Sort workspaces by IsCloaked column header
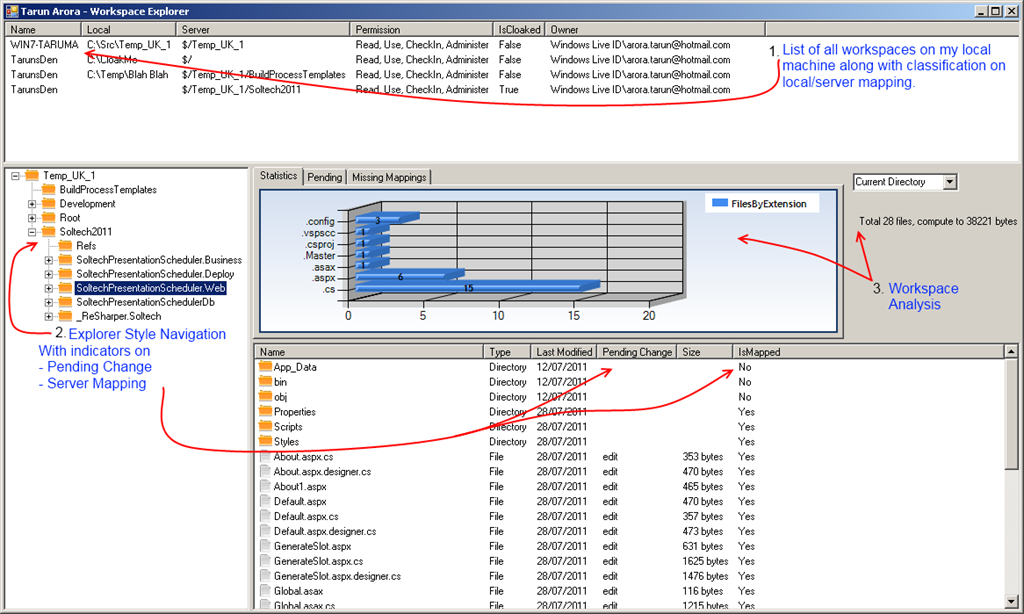This screenshot has width=1024, height=614. click(x=519, y=29)
